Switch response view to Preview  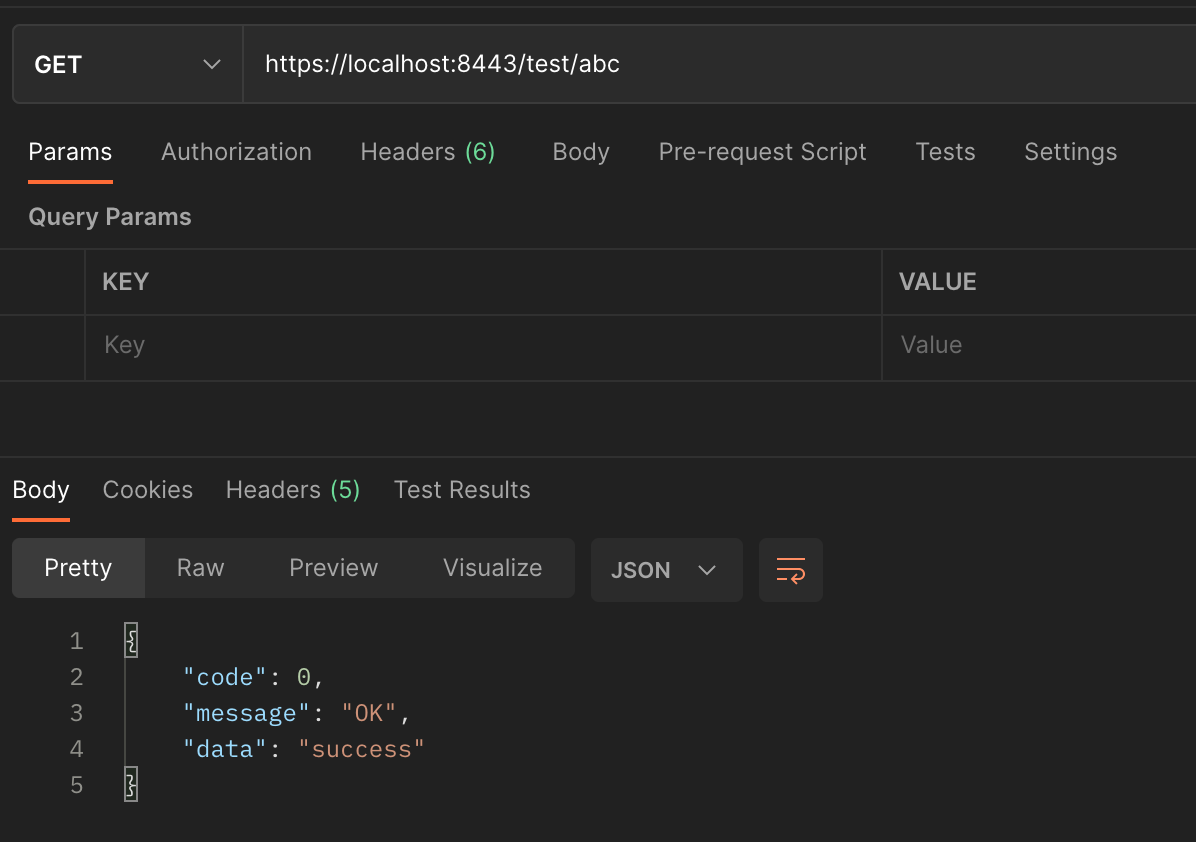[x=333, y=568]
